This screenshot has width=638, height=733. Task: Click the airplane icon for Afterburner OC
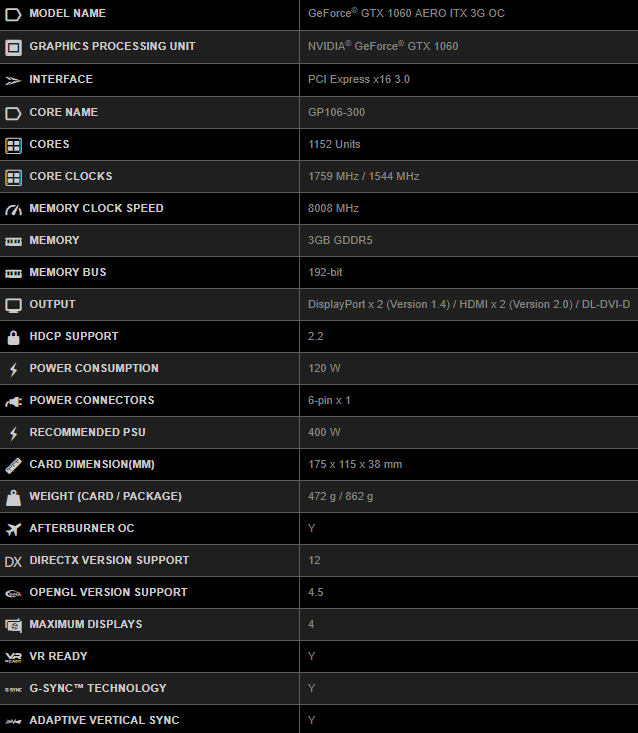tap(13, 529)
